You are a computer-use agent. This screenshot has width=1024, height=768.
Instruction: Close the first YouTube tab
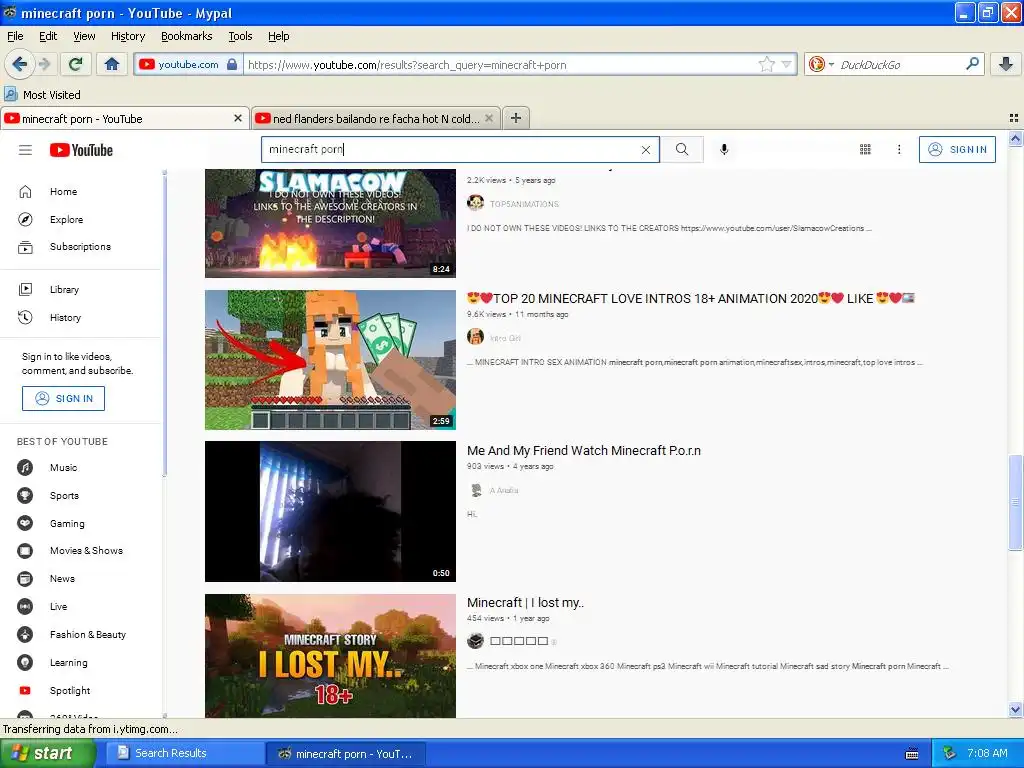(x=238, y=118)
